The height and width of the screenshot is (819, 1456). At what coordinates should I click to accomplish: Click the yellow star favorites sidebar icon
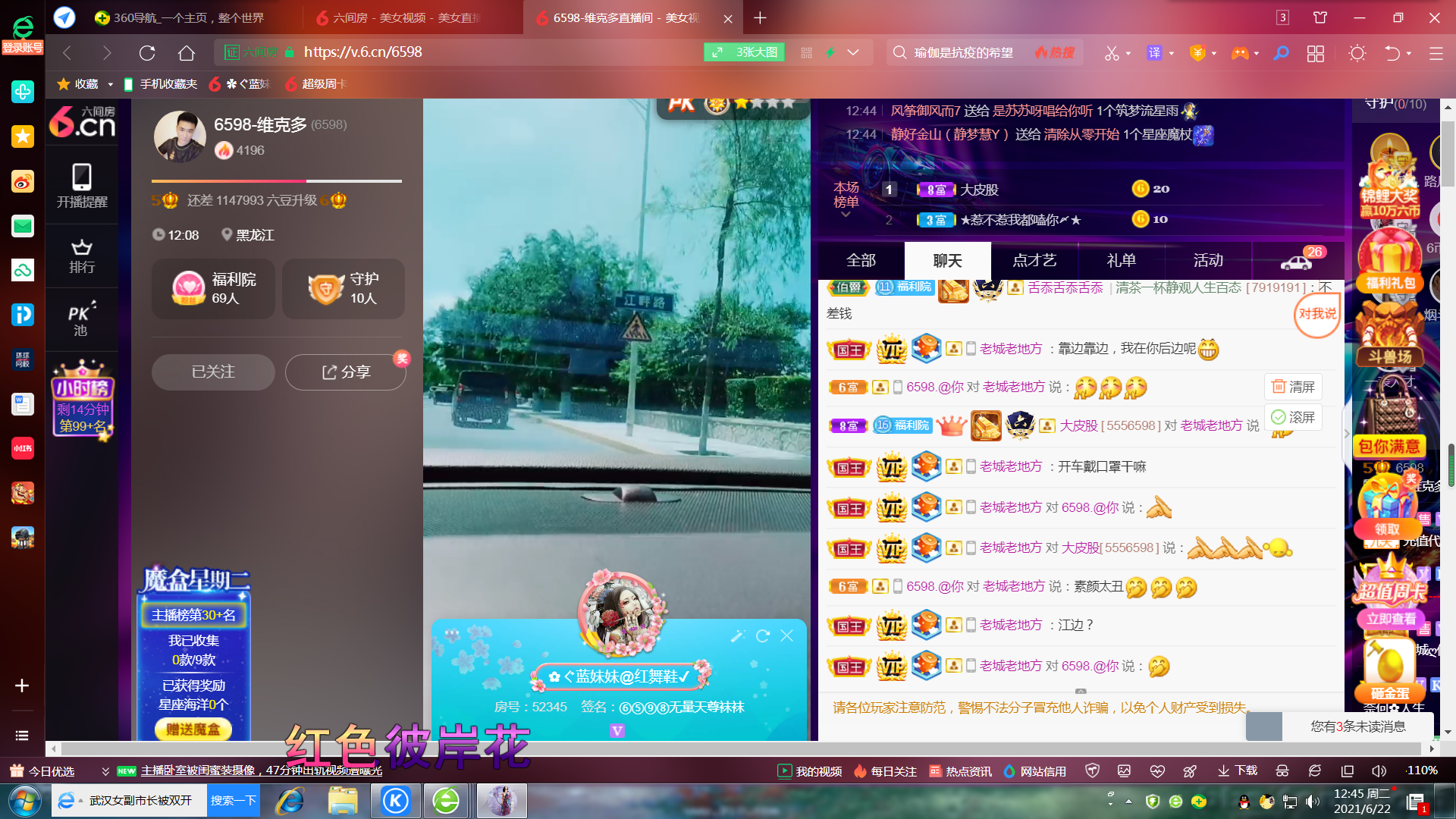[x=23, y=136]
